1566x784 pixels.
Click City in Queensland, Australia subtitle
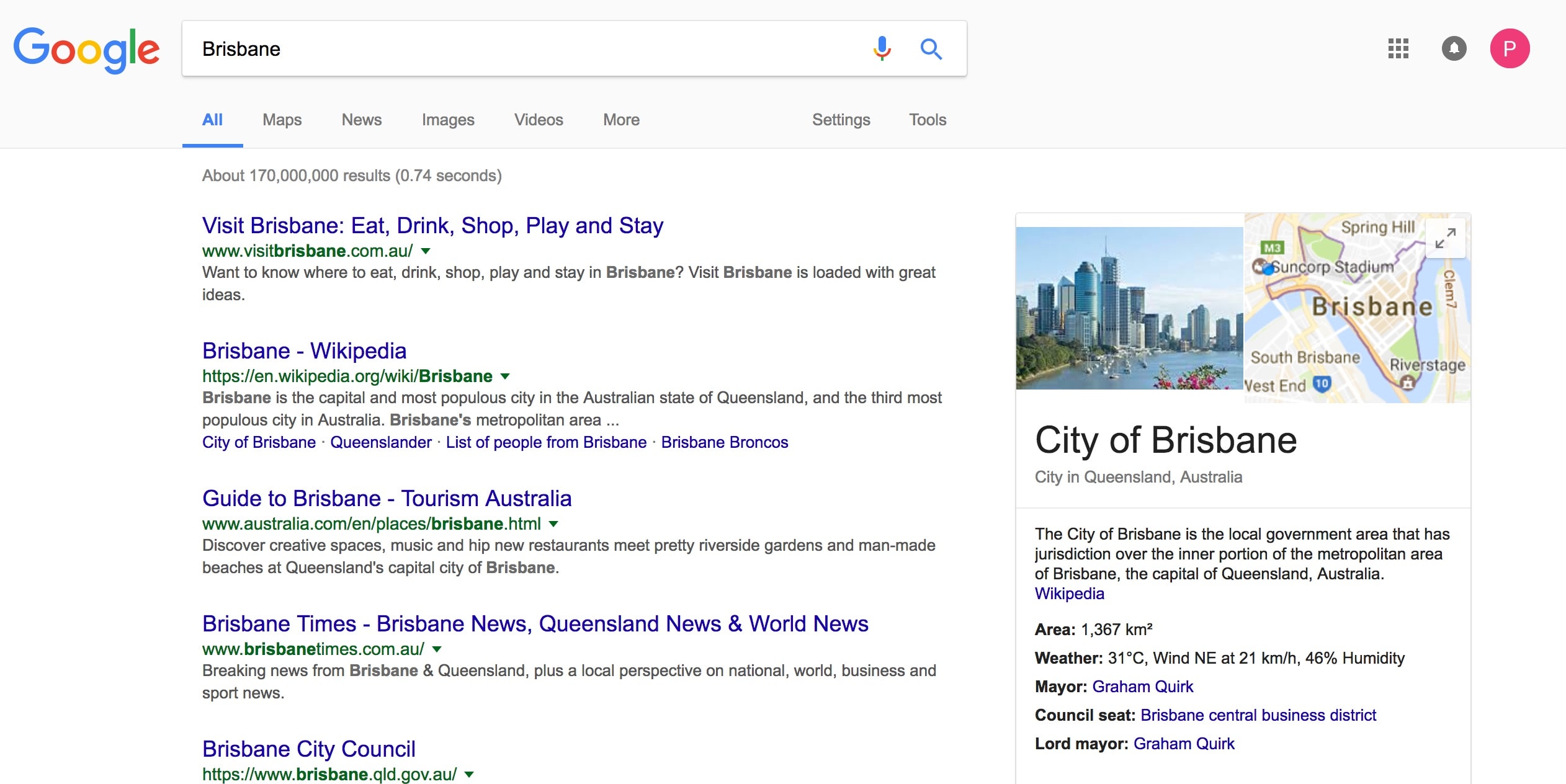pyautogui.click(x=1139, y=478)
